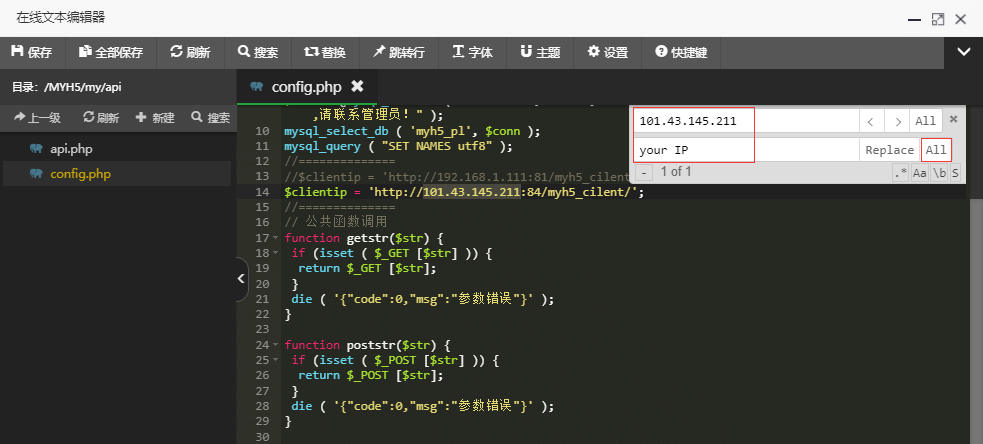Click 全部保存 (Save All) in toolbar
The width and height of the screenshot is (983, 444).
(111, 52)
